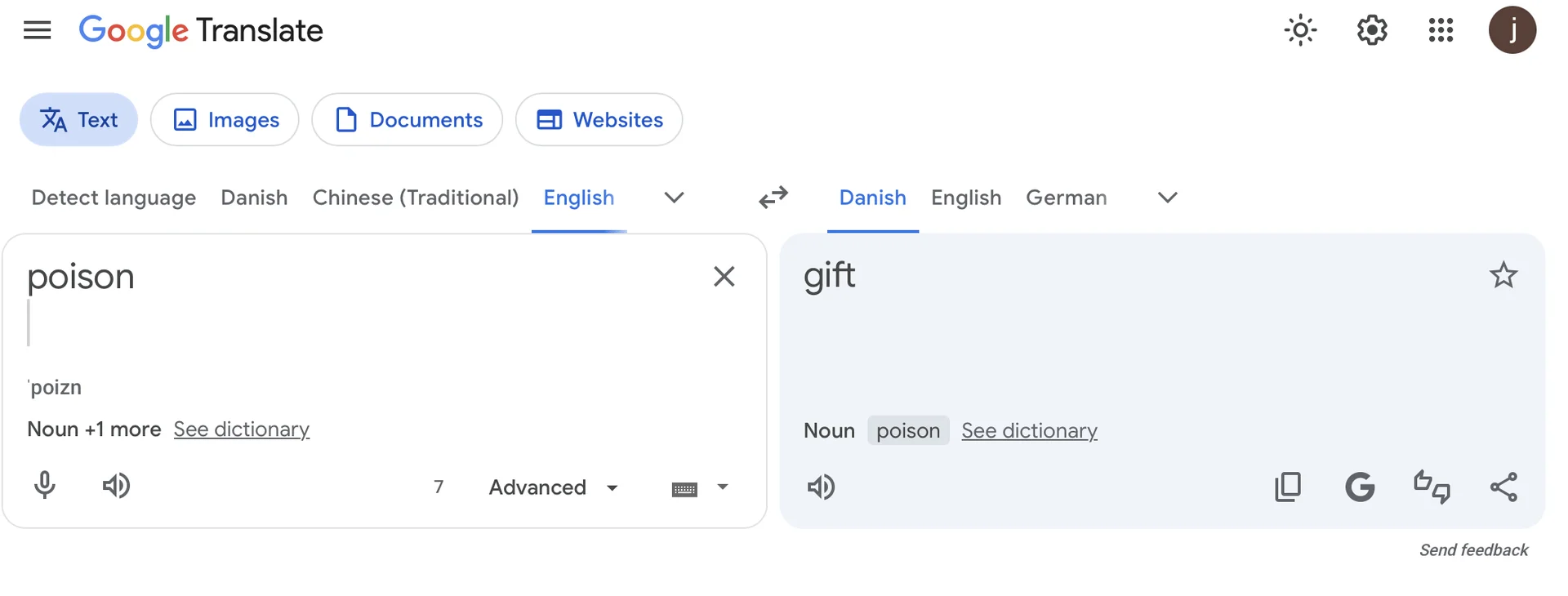Open the Google apps grid
This screenshot has height=596, width=1568.
[1441, 31]
